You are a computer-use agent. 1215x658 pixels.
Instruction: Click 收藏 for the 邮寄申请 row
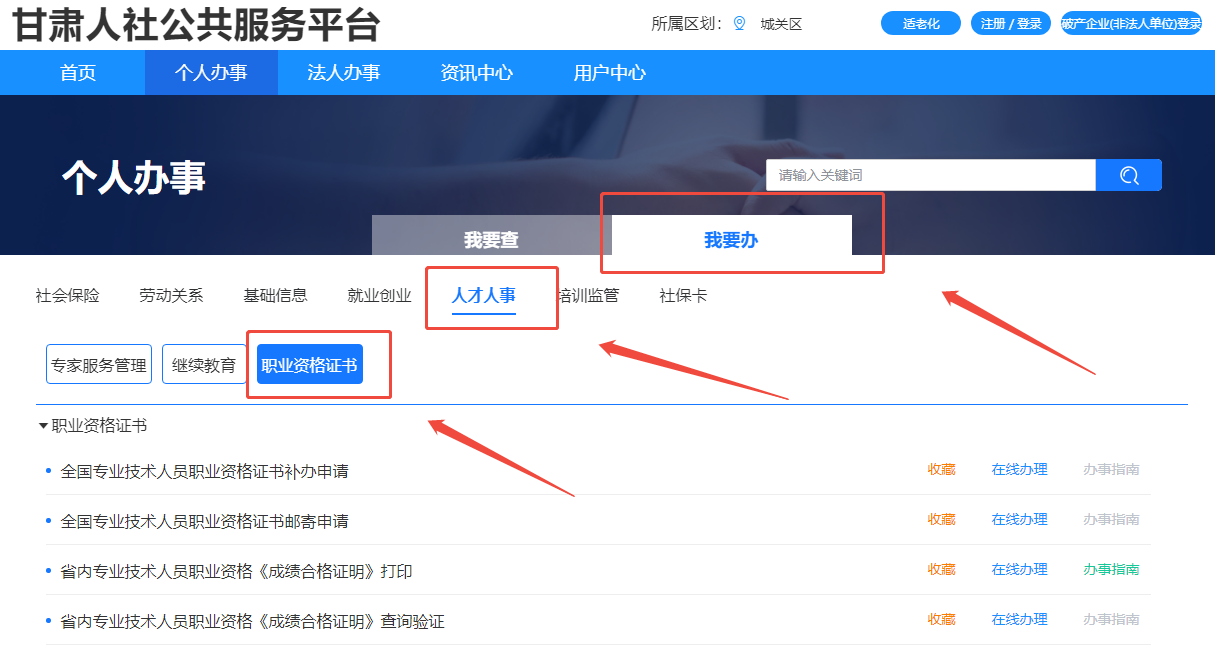click(941, 520)
